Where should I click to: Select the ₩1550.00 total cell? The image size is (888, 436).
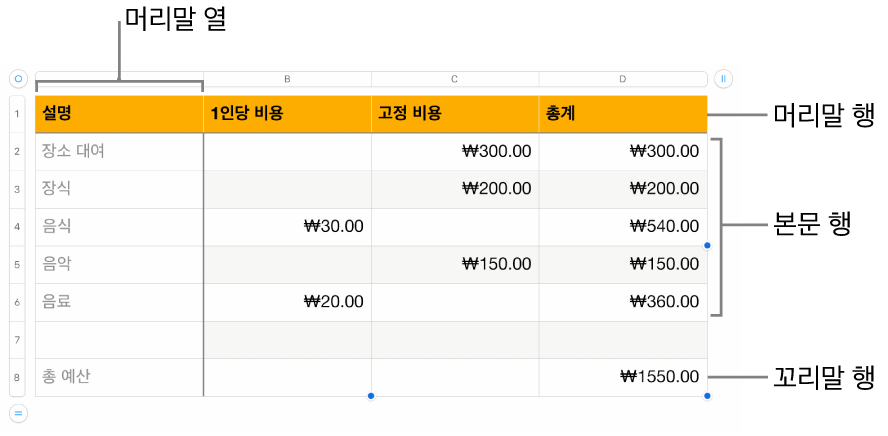(622, 378)
